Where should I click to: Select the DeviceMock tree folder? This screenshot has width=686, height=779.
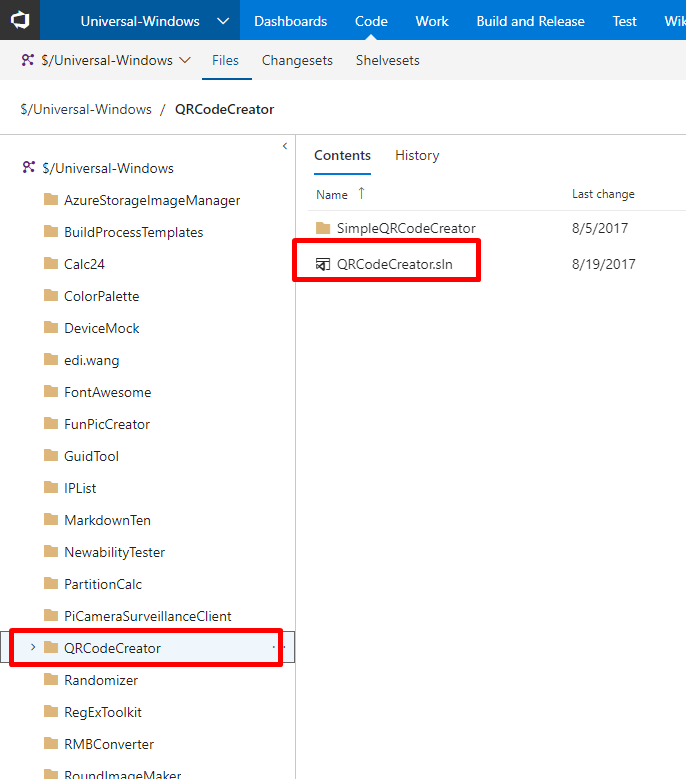click(102, 328)
